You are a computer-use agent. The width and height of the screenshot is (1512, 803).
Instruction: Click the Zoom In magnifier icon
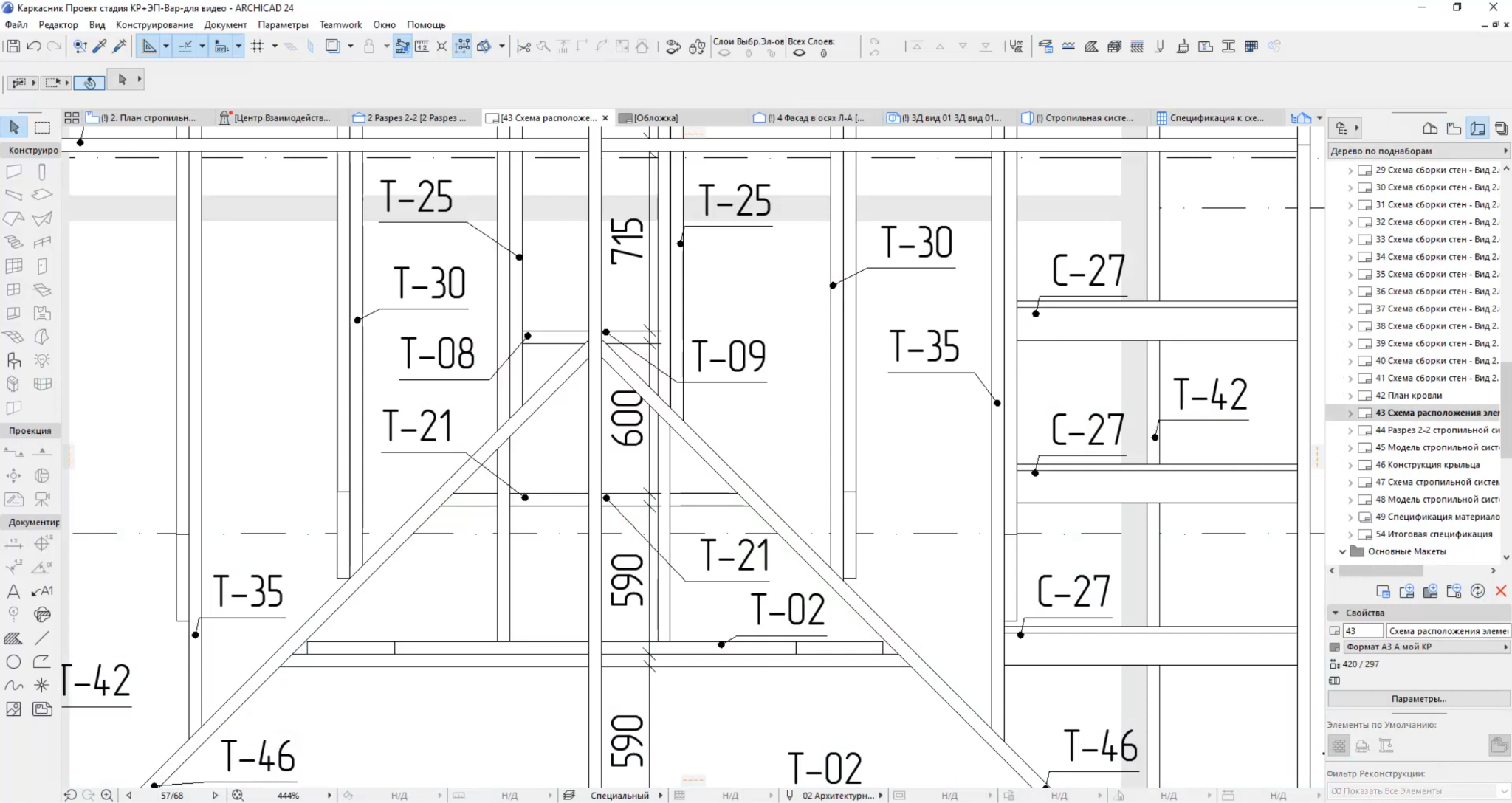coord(107,795)
